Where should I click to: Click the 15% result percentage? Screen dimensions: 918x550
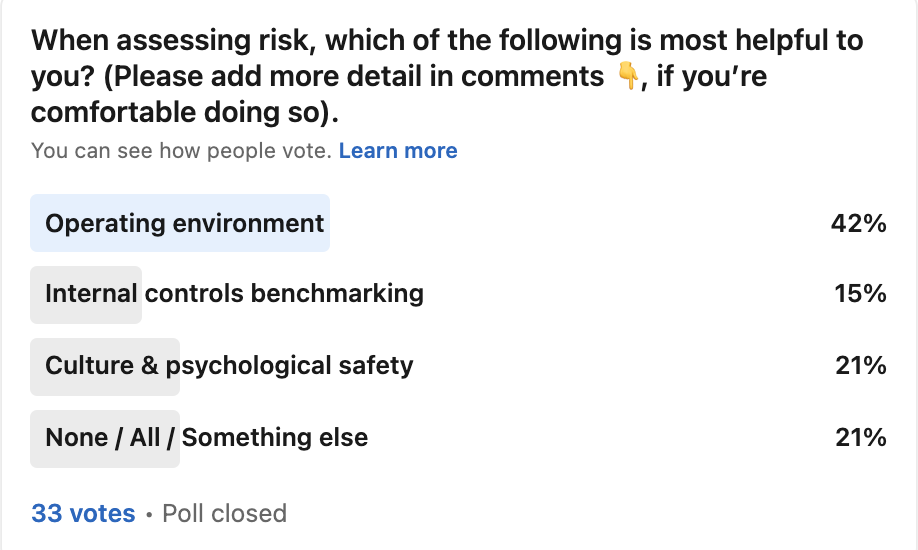(x=860, y=293)
